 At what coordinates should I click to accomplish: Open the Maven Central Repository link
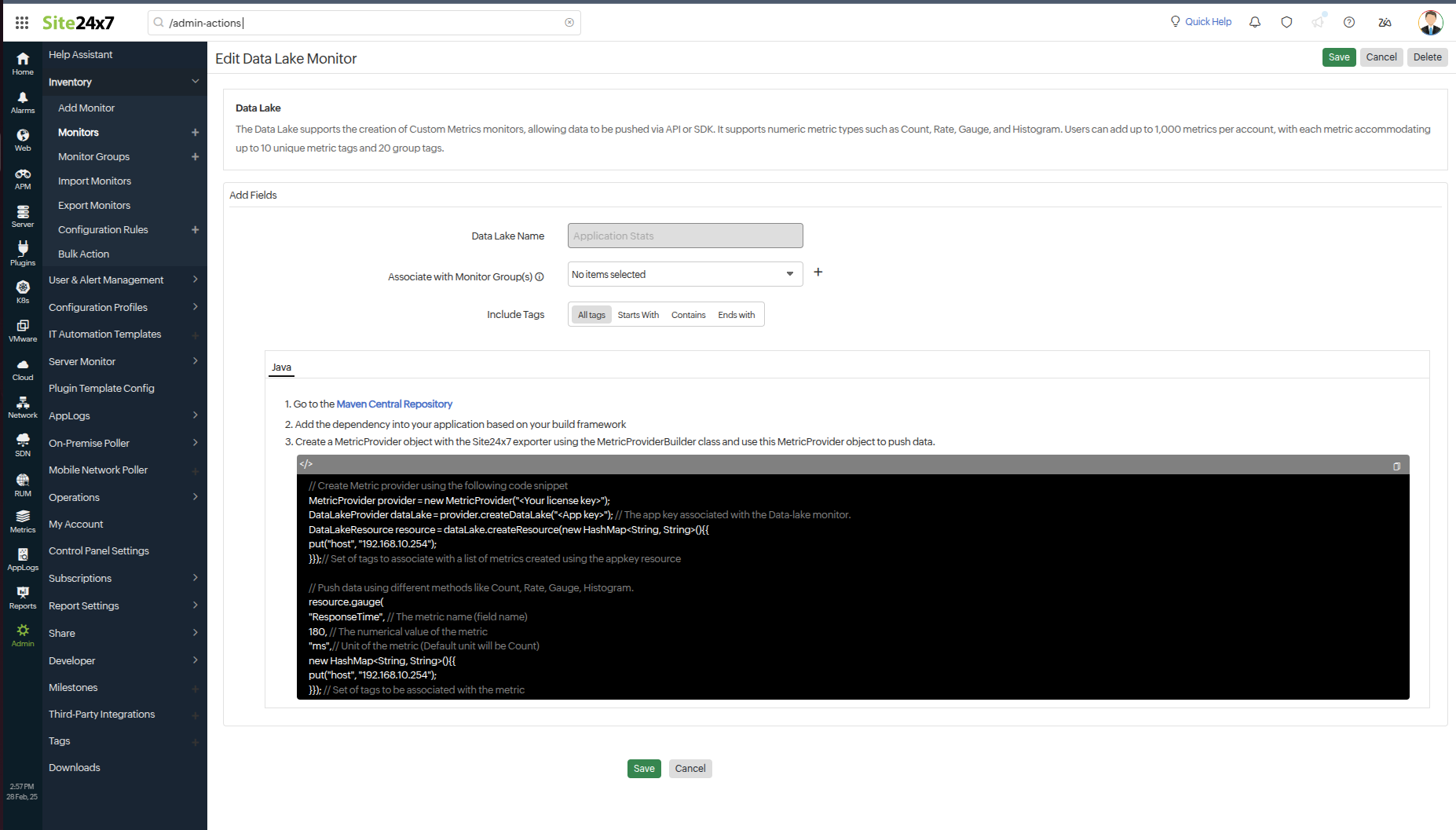(x=394, y=404)
